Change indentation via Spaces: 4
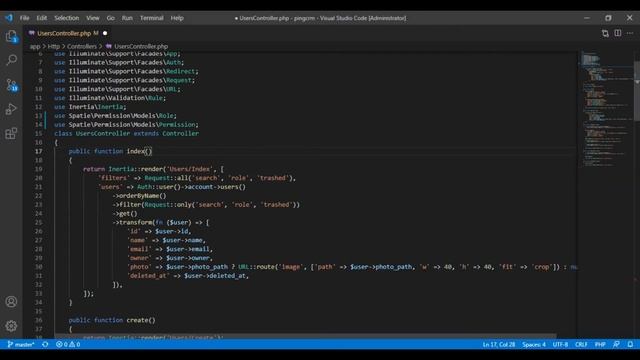The image size is (640, 360). [534, 344]
